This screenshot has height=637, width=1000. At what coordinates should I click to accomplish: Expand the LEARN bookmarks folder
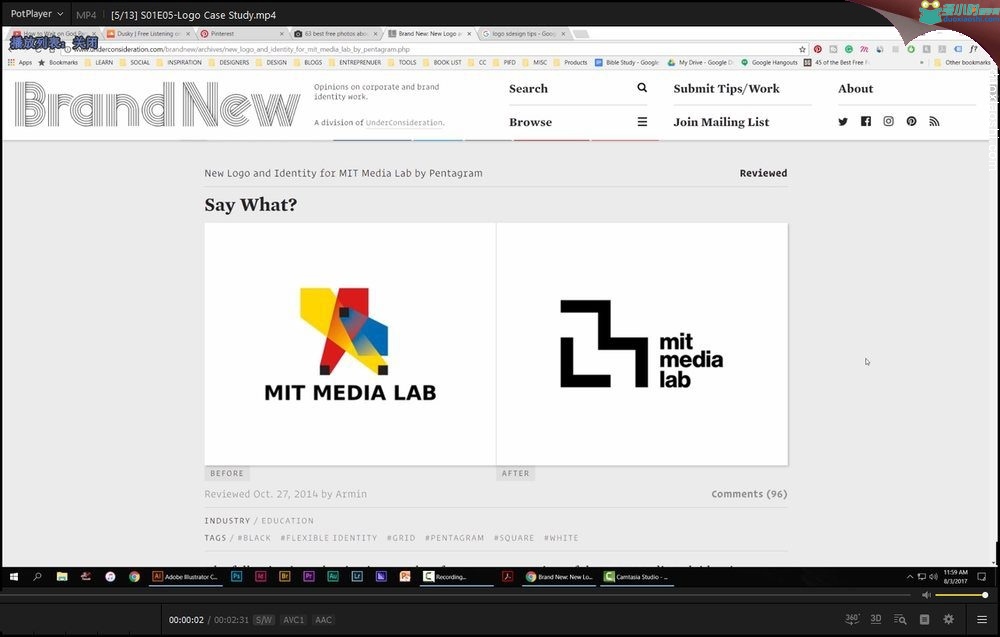98,62
